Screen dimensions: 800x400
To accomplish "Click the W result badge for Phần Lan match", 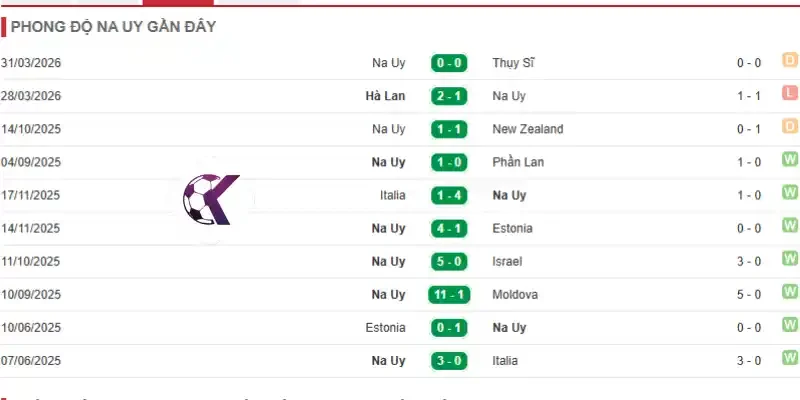I will click(790, 159).
